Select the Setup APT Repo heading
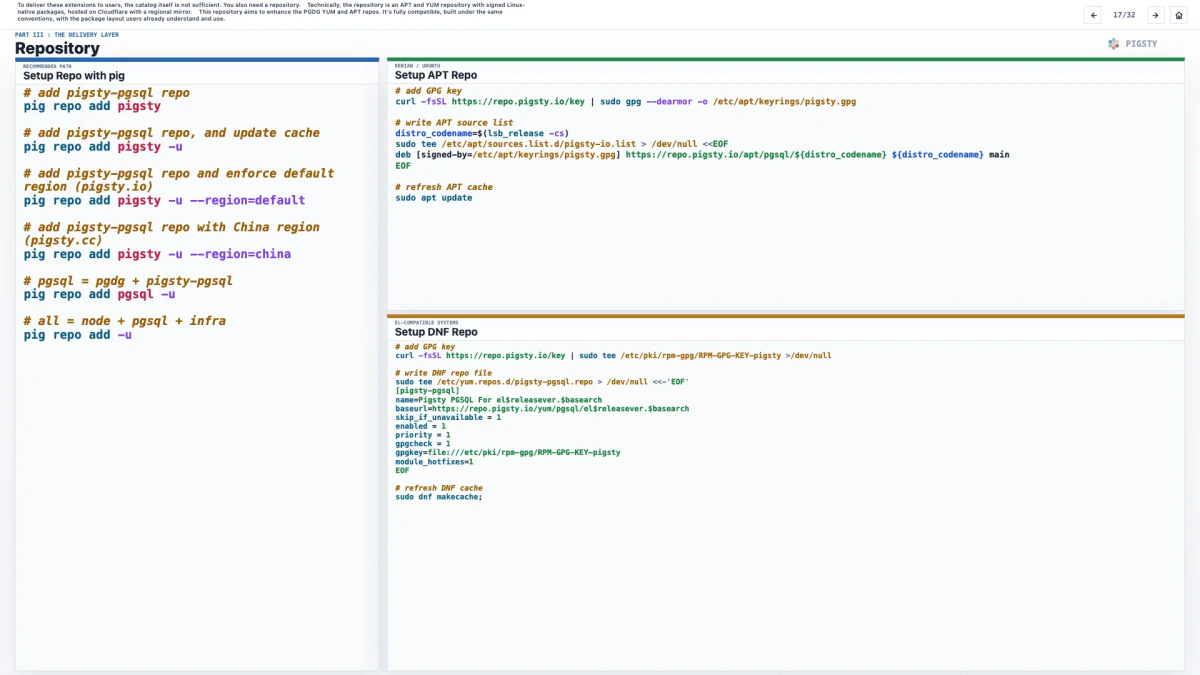 (x=436, y=75)
